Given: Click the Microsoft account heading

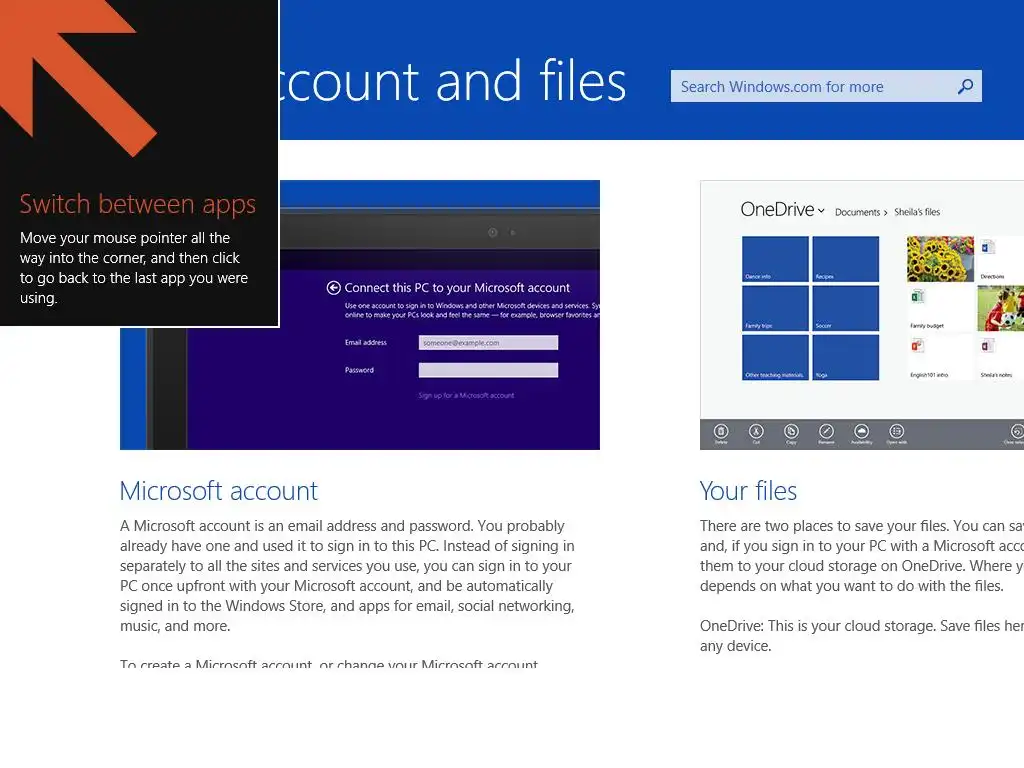Looking at the screenshot, I should 219,491.
